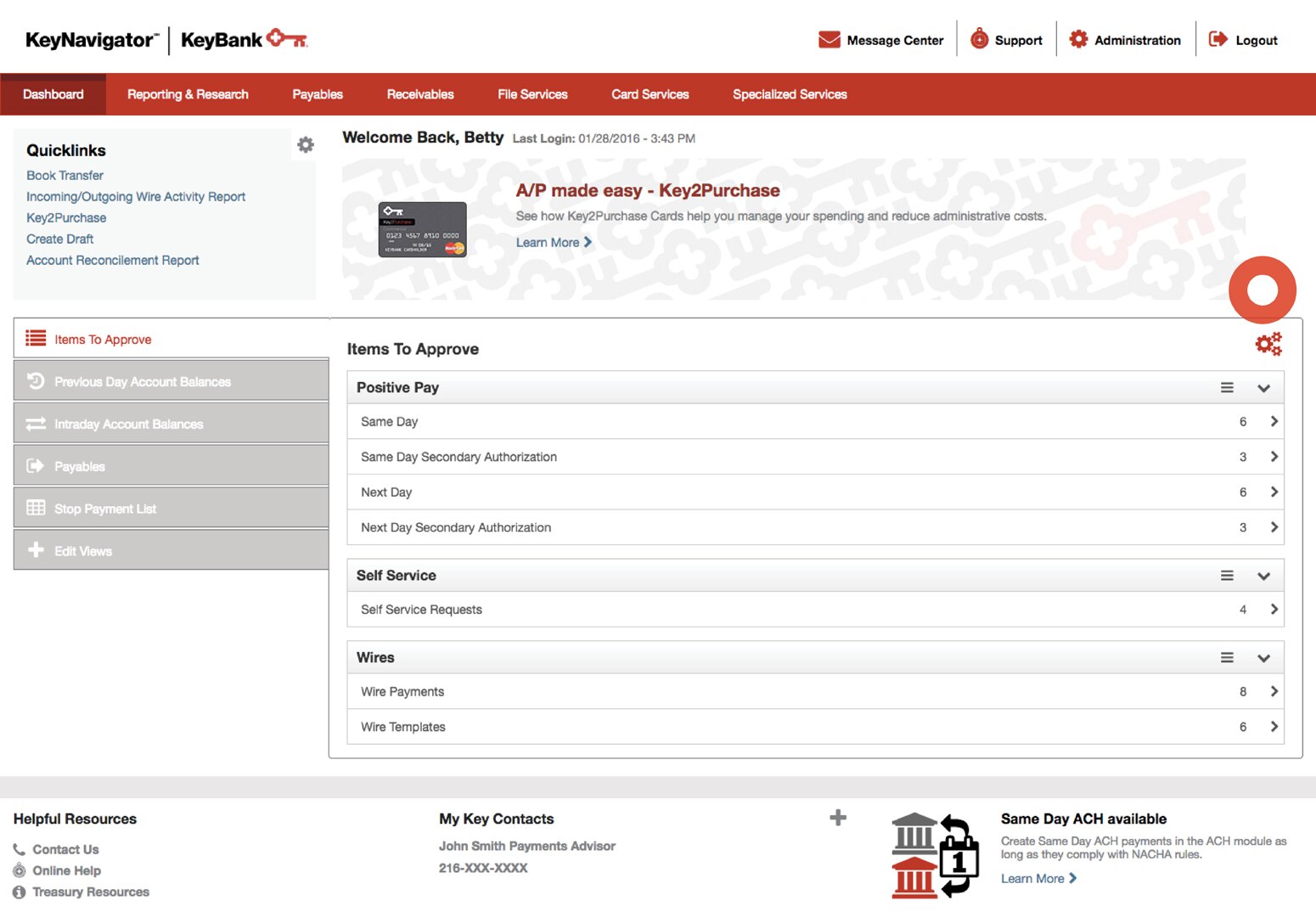Image resolution: width=1316 pixels, height=923 pixels.
Task: Click the Same Day ACH bank icon
Action: (935, 855)
